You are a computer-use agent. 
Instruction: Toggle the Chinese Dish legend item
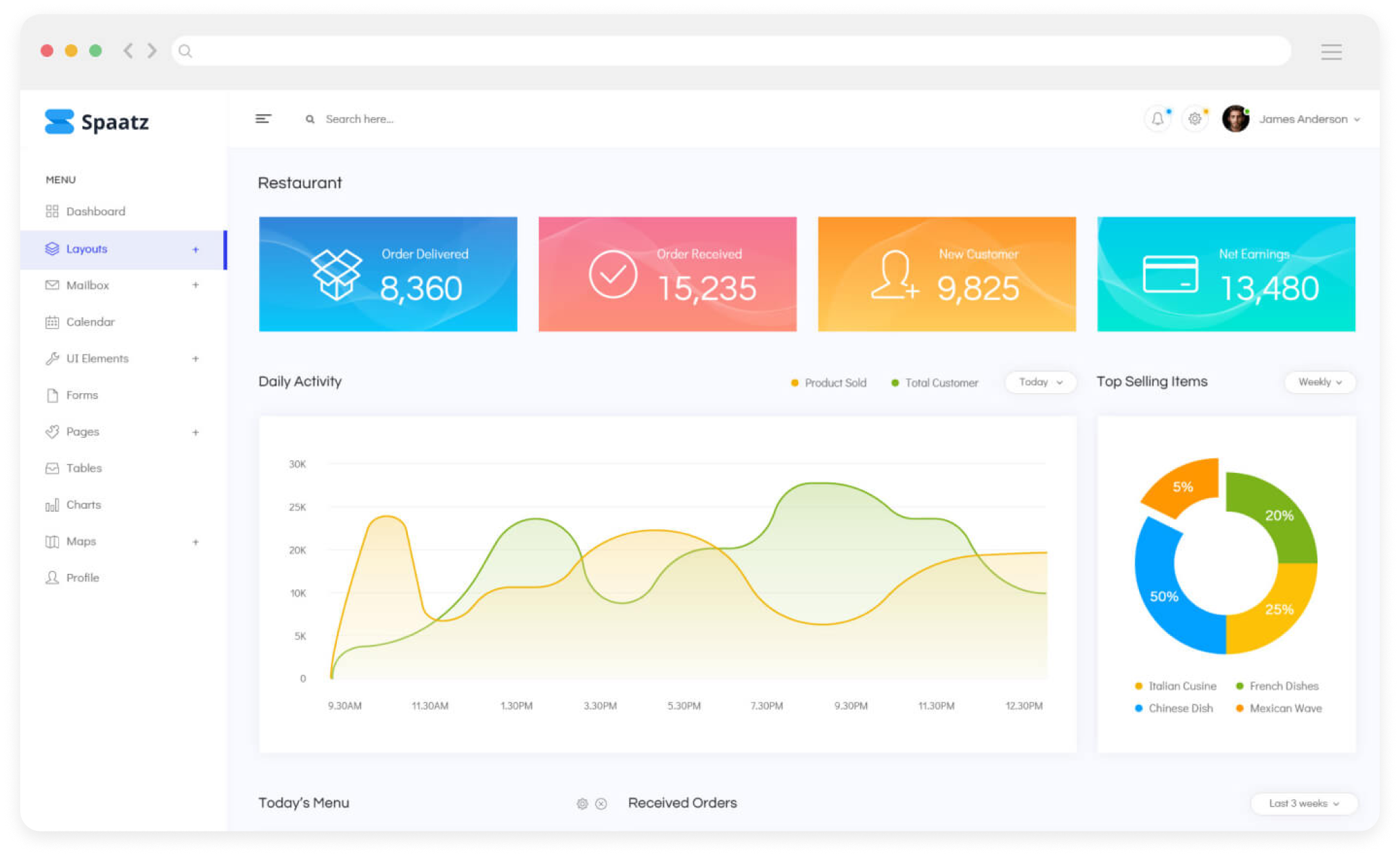(1174, 708)
